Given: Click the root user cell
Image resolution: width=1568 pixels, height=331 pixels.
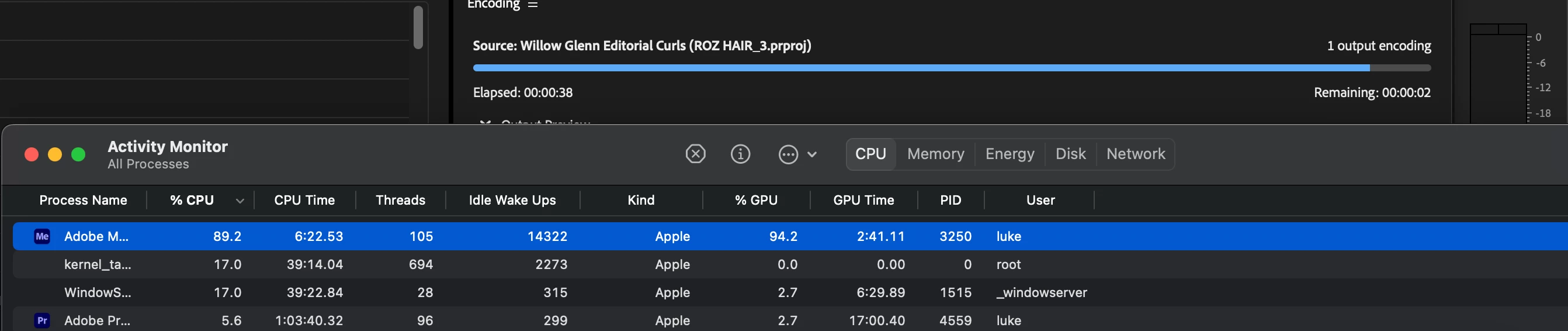Looking at the screenshot, I should pos(1008,264).
